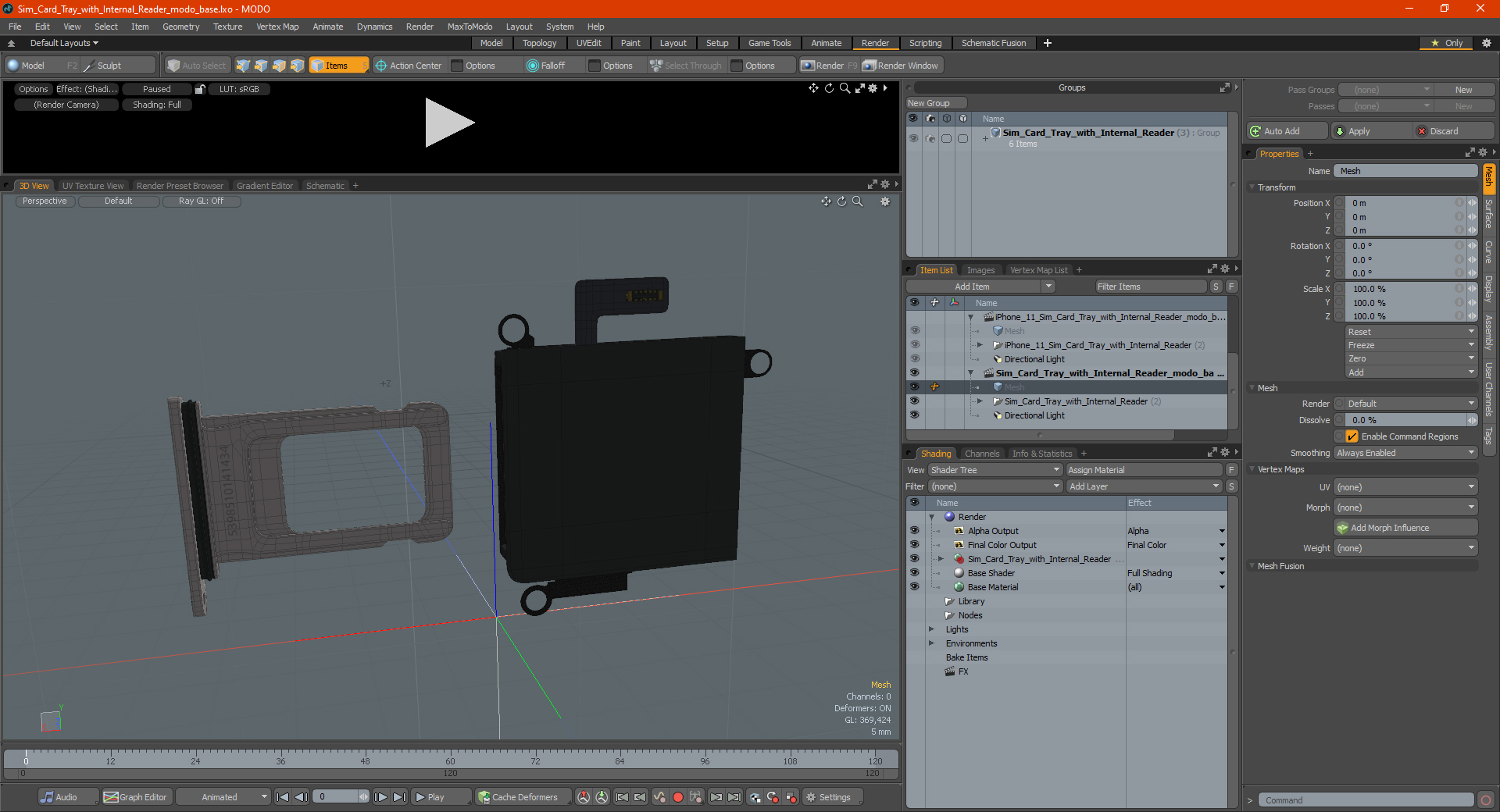Click the Assign Material button

click(x=1144, y=470)
